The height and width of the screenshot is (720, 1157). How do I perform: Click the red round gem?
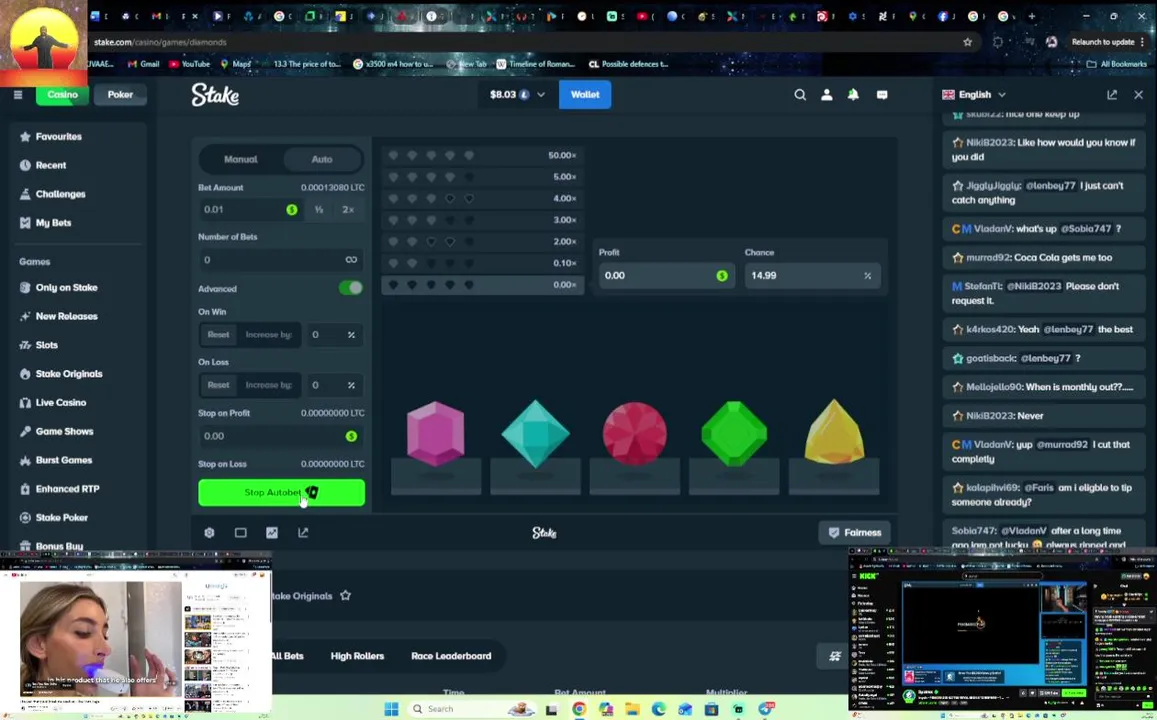click(x=635, y=434)
